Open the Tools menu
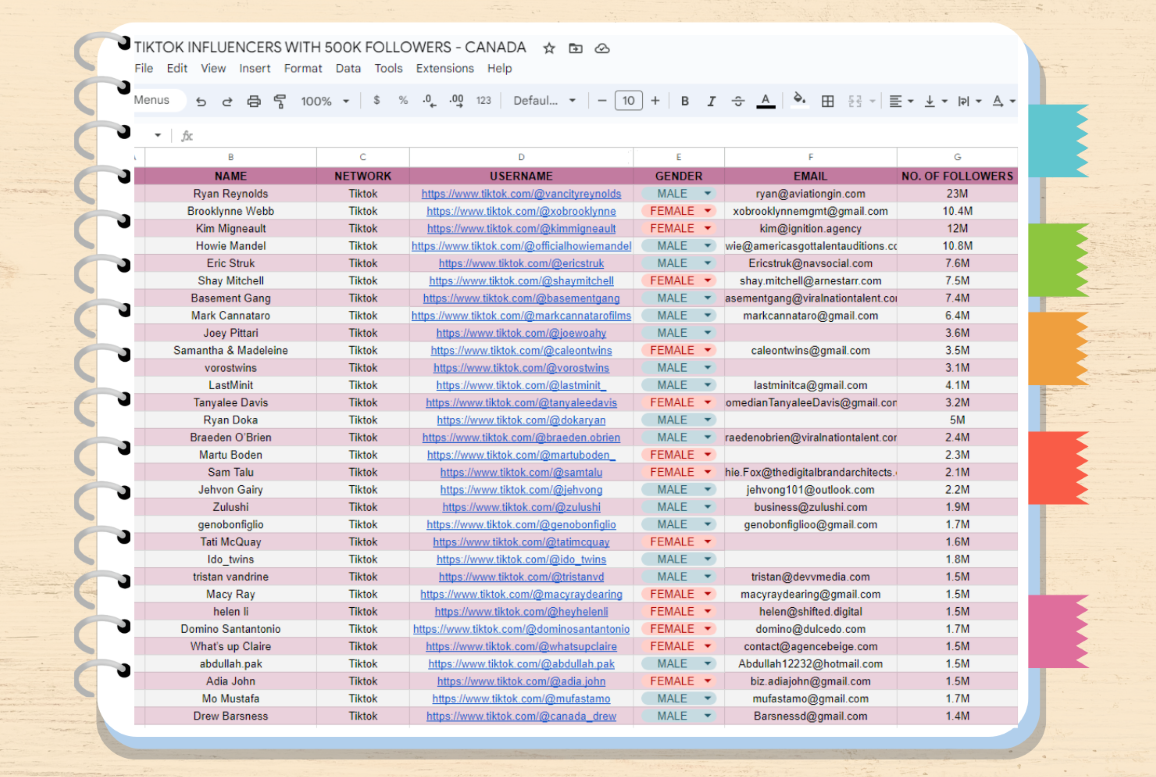The width and height of the screenshot is (1156, 777). point(389,69)
